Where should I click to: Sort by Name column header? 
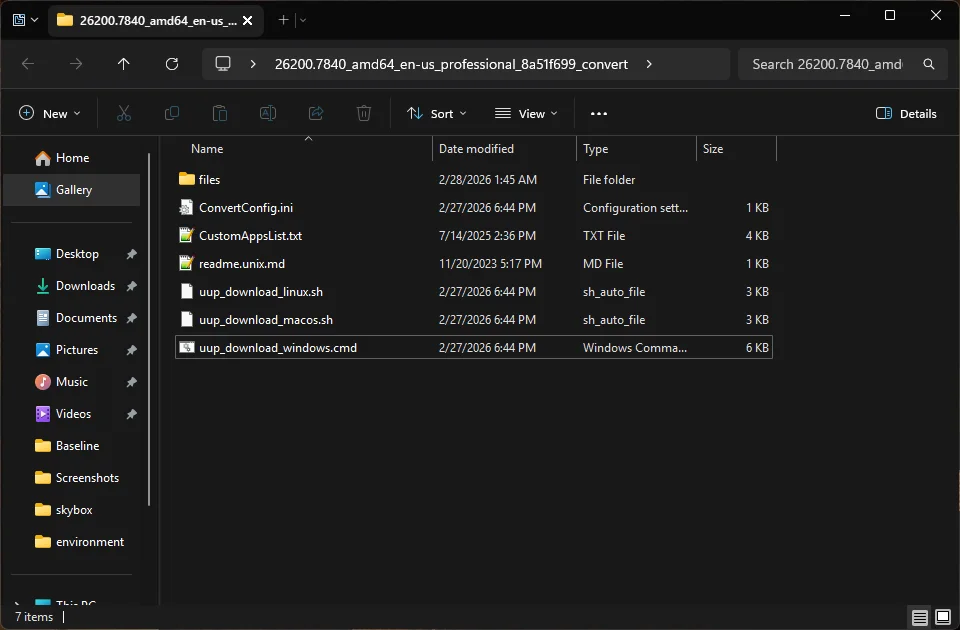(304, 149)
